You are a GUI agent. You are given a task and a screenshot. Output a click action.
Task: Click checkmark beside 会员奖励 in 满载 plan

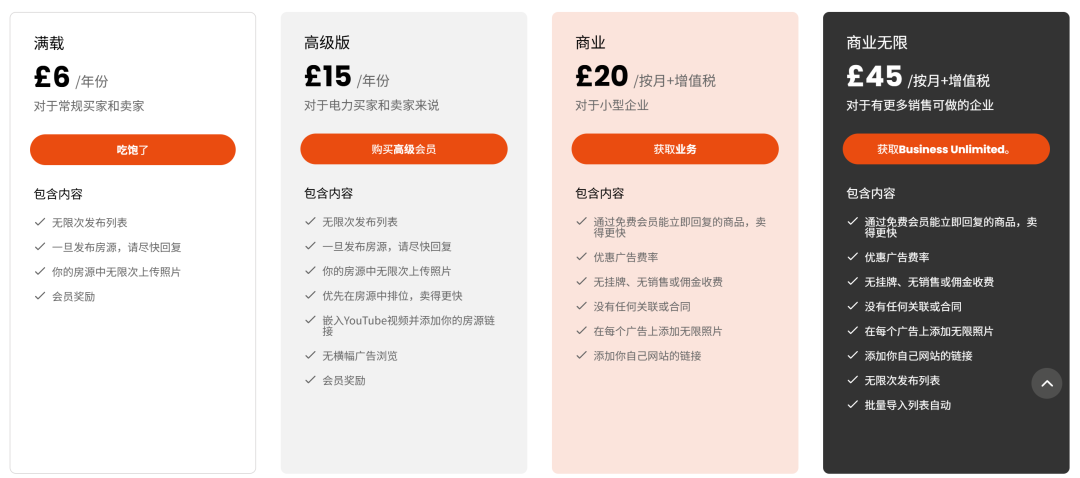[40, 296]
